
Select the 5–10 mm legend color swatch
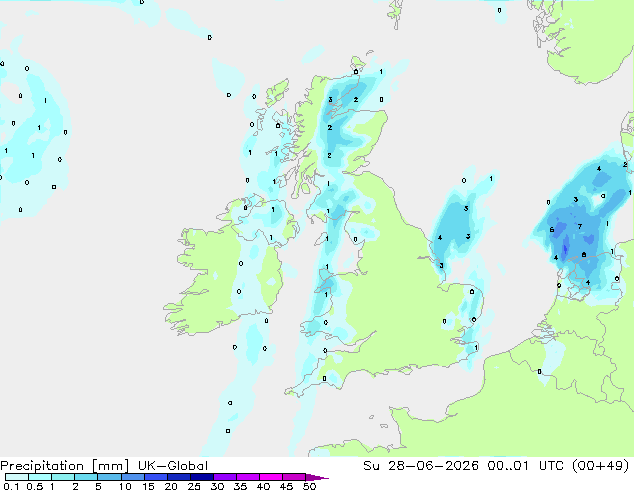(x=109, y=477)
